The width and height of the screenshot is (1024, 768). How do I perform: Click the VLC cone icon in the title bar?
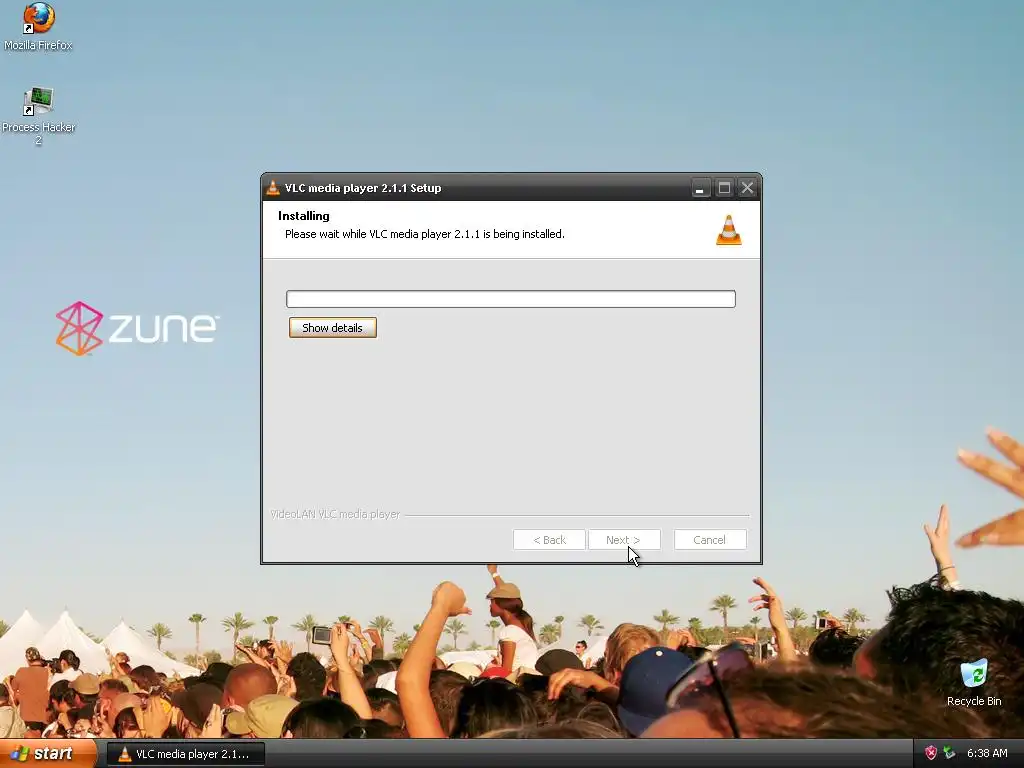click(x=273, y=188)
